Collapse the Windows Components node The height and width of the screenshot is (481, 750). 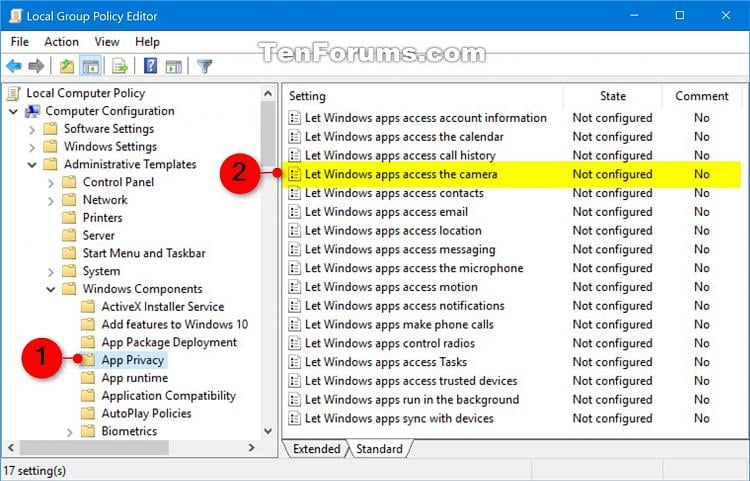point(51,289)
